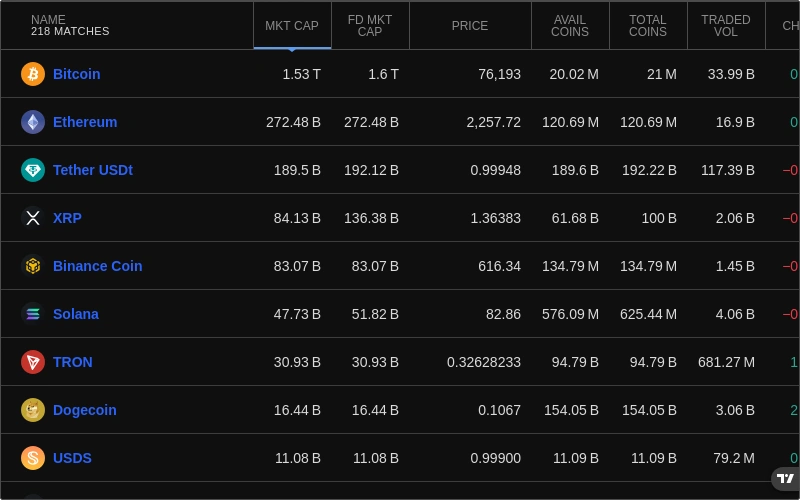Click the TRON red logo icon

click(33, 362)
